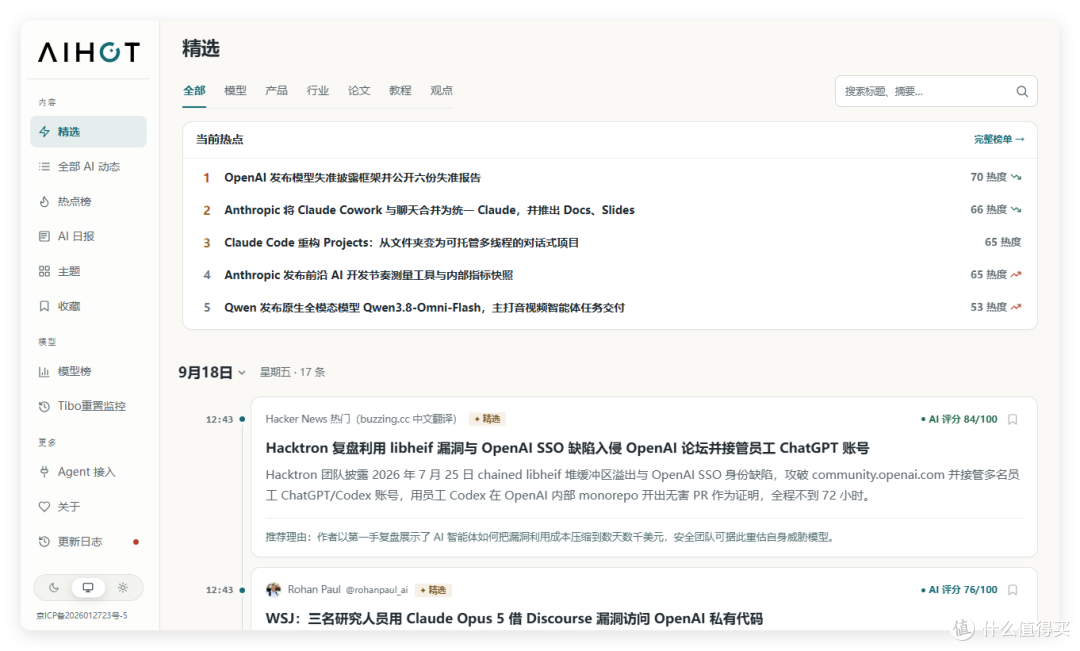Image resolution: width=1080 pixels, height=651 pixels.
Task: Click red notification dot beside 更新日志
Action: click(x=136, y=542)
